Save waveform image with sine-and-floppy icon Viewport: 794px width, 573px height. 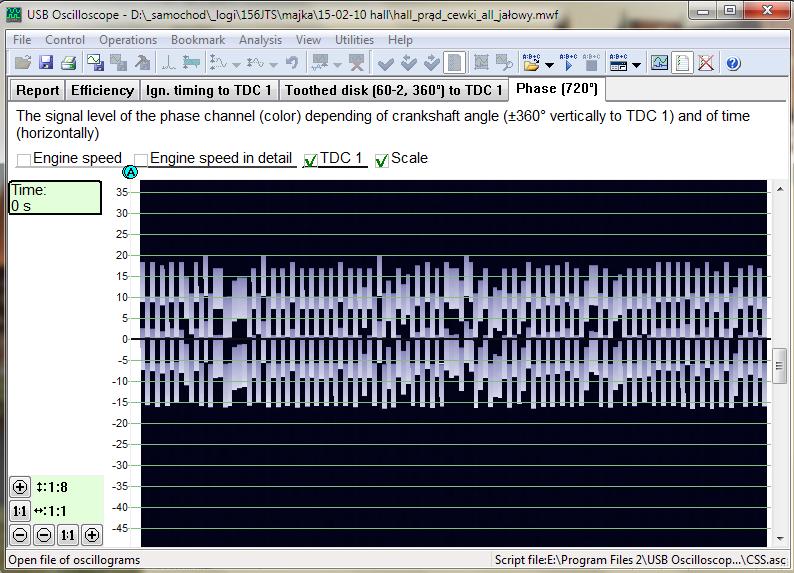tap(95, 63)
